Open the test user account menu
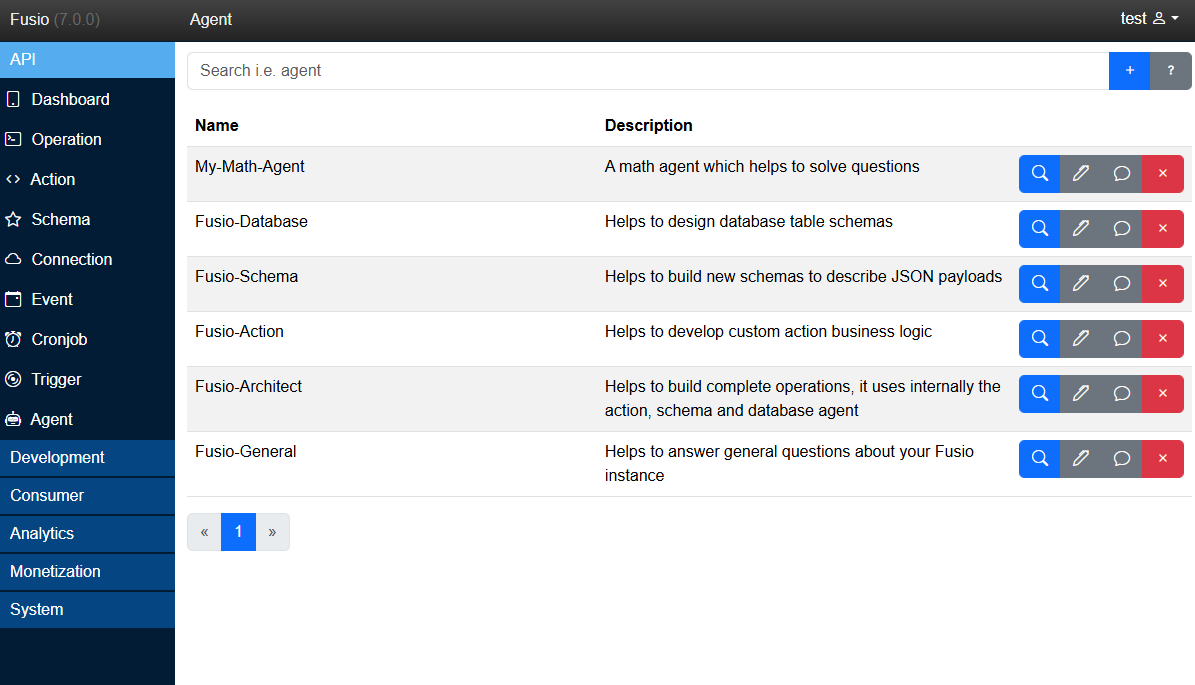 (x=1148, y=18)
